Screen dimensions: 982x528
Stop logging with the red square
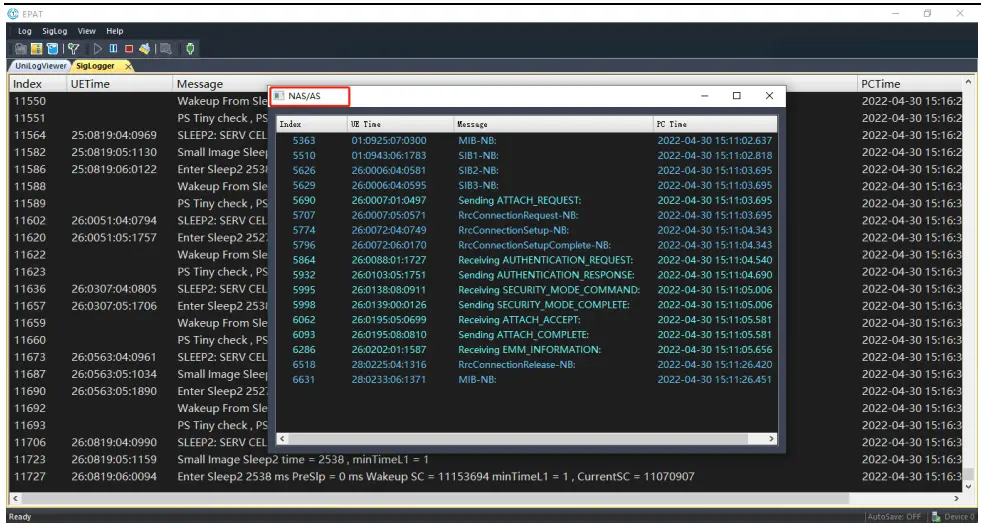click(128, 48)
